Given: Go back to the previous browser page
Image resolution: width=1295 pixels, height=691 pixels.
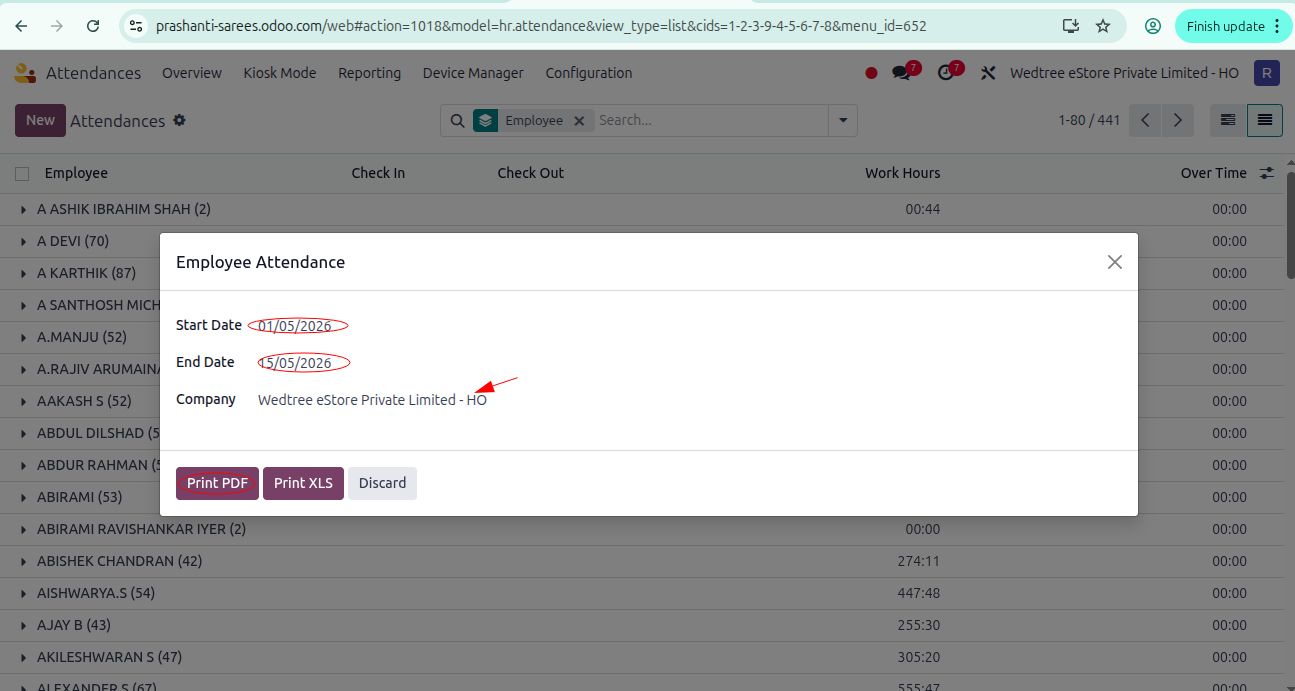Looking at the screenshot, I should point(22,26).
